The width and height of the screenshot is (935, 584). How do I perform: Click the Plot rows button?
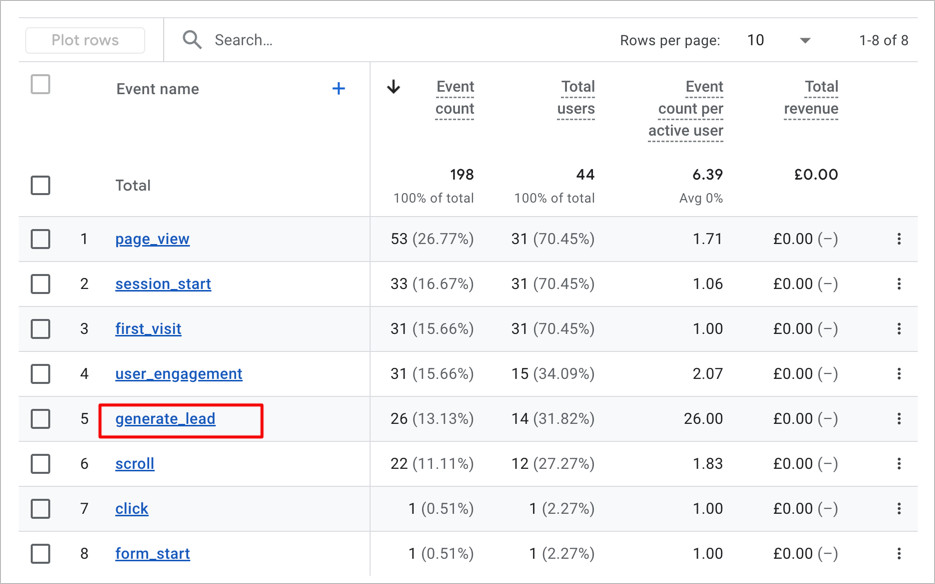(84, 40)
